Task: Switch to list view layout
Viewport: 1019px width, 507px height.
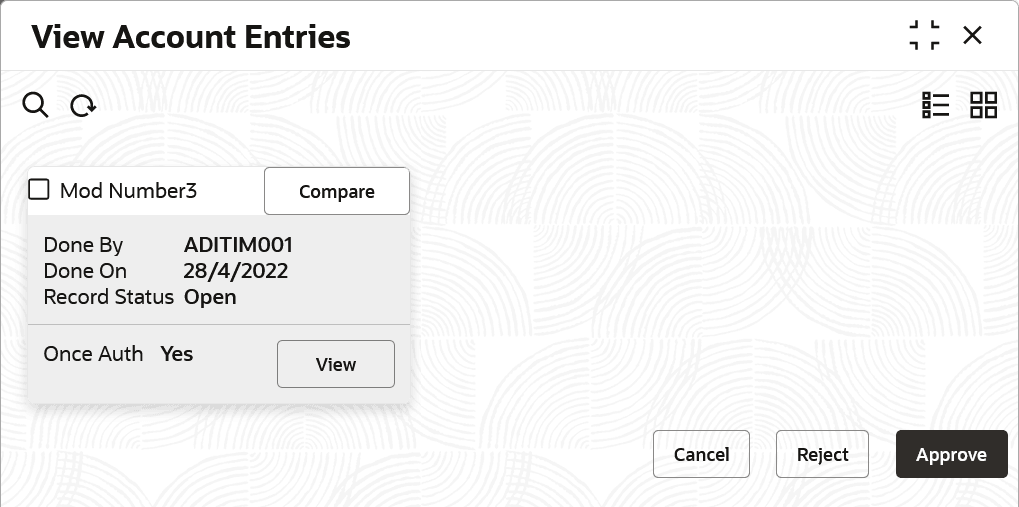Action: (935, 105)
